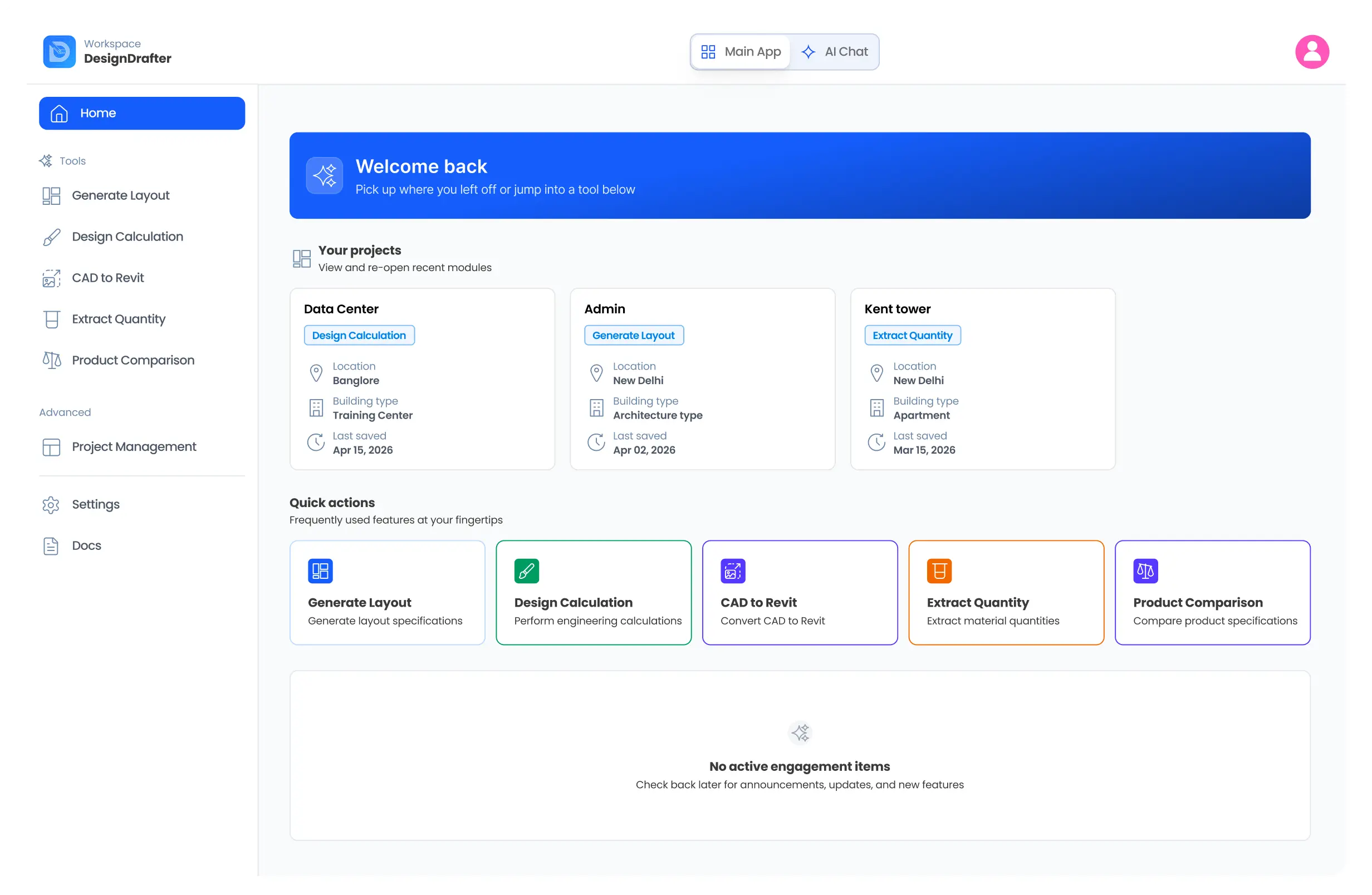Viewport: 1372px width, 895px height.
Task: Open Extract Quantity from the sidebar
Action: point(142,319)
